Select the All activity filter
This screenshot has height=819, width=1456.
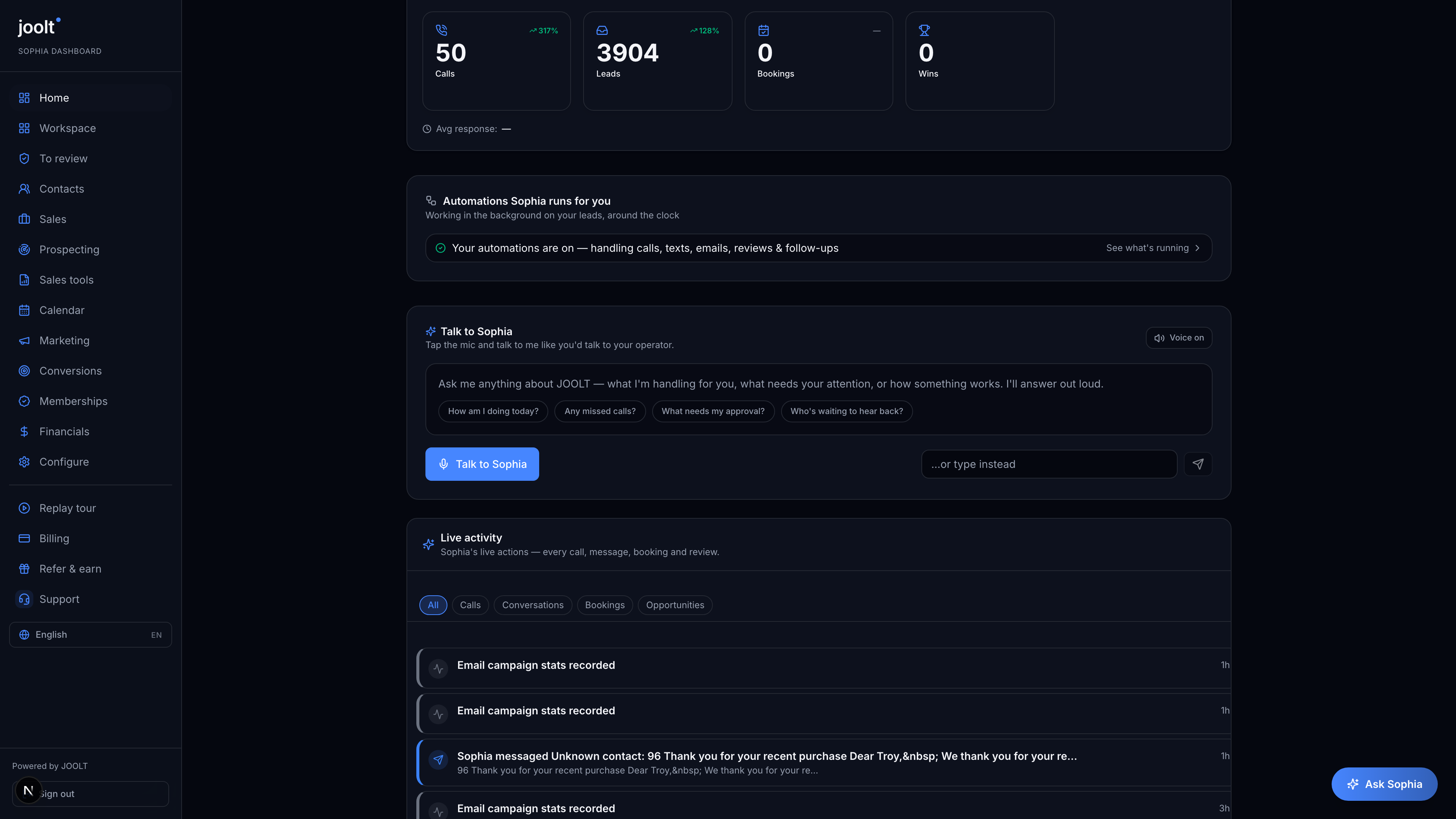tap(433, 606)
